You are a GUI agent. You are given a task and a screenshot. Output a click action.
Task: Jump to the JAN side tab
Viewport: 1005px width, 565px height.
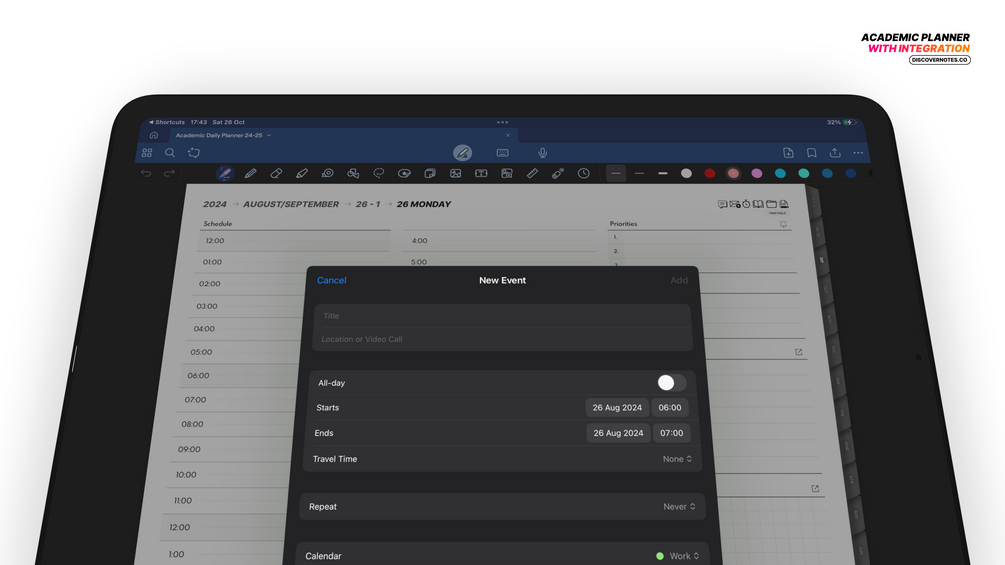838,381
